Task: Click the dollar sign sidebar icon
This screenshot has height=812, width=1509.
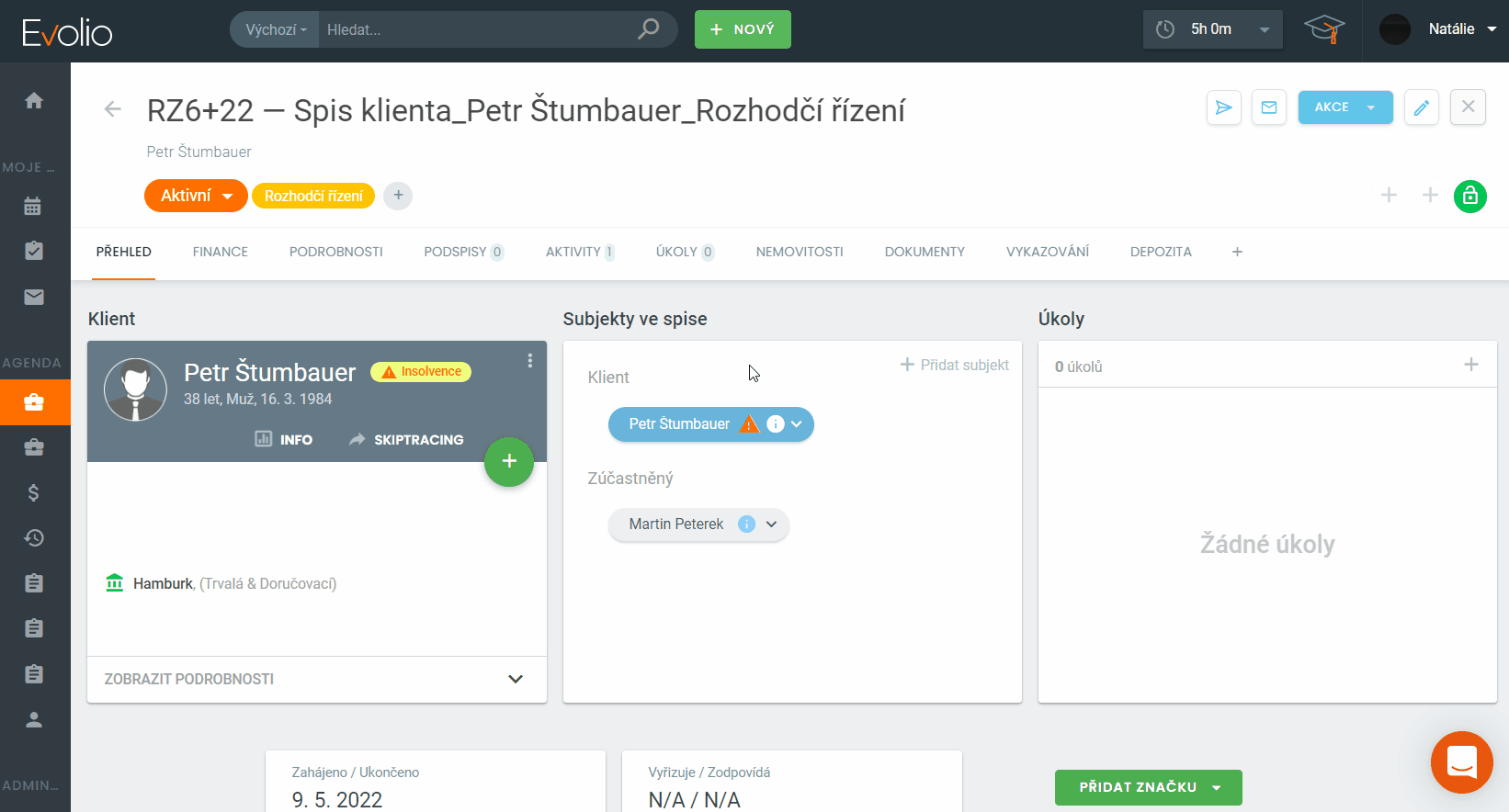Action: [34, 493]
